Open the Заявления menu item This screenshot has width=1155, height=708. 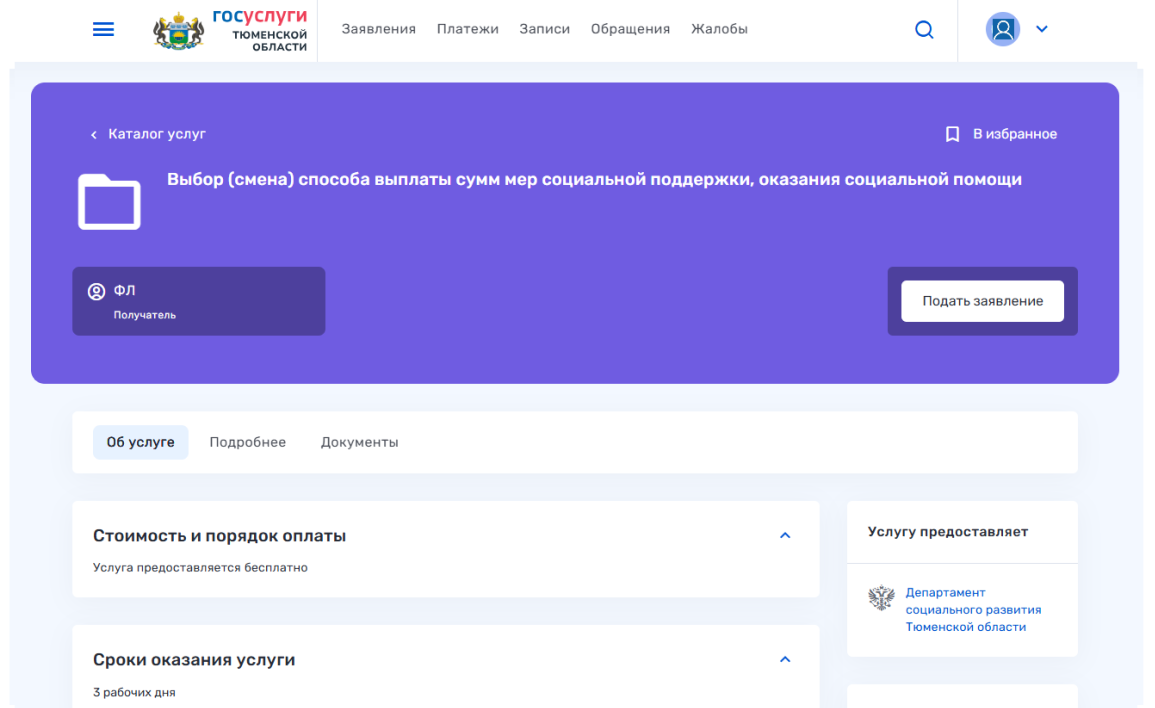pos(378,29)
